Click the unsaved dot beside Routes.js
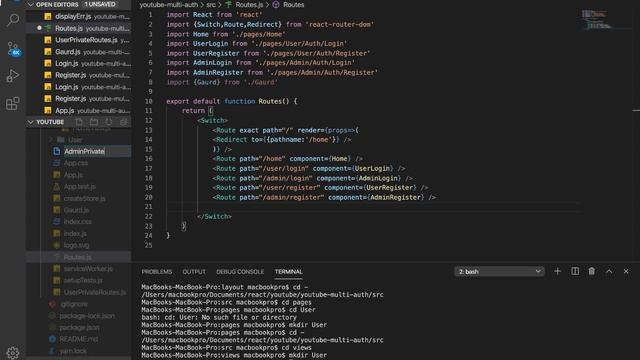640x360 pixels. pyautogui.click(x=39, y=28)
